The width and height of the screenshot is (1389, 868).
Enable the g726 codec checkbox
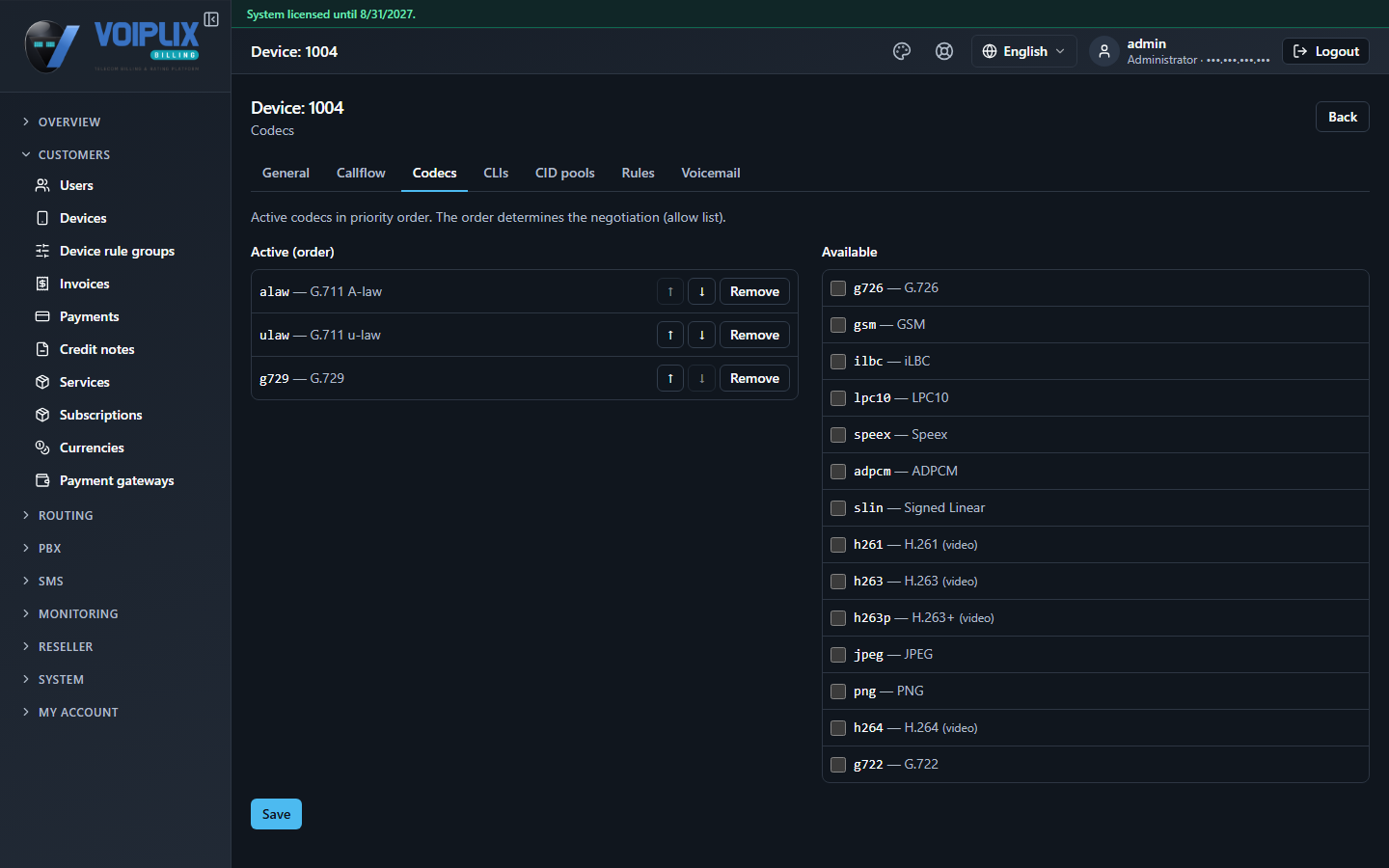point(838,288)
